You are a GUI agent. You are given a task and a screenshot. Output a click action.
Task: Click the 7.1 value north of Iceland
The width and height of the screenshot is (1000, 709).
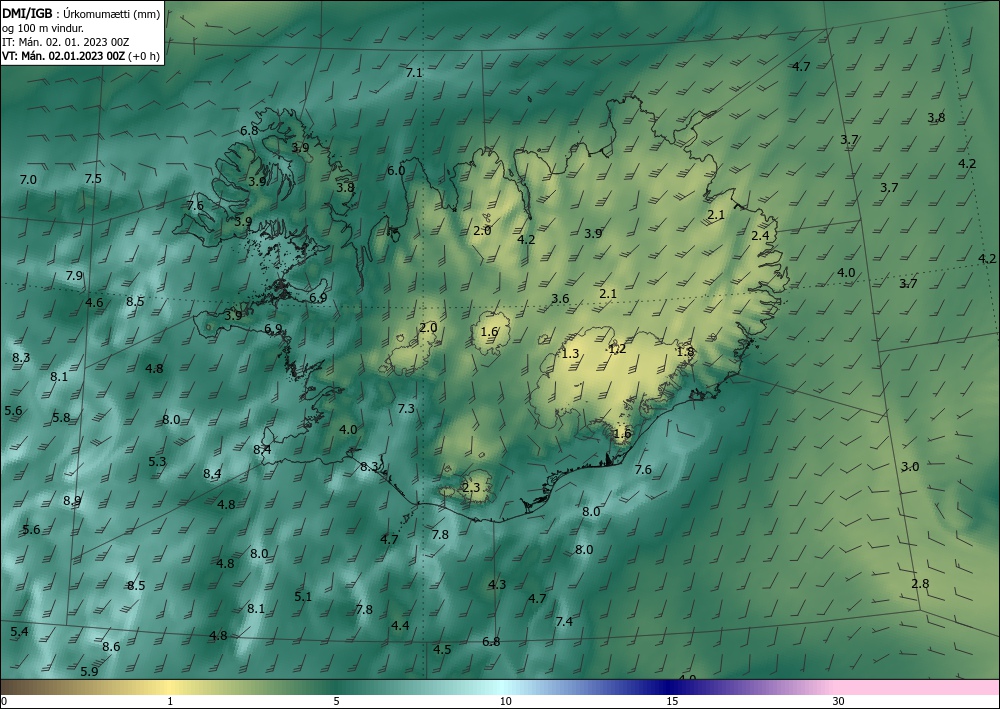(414, 73)
